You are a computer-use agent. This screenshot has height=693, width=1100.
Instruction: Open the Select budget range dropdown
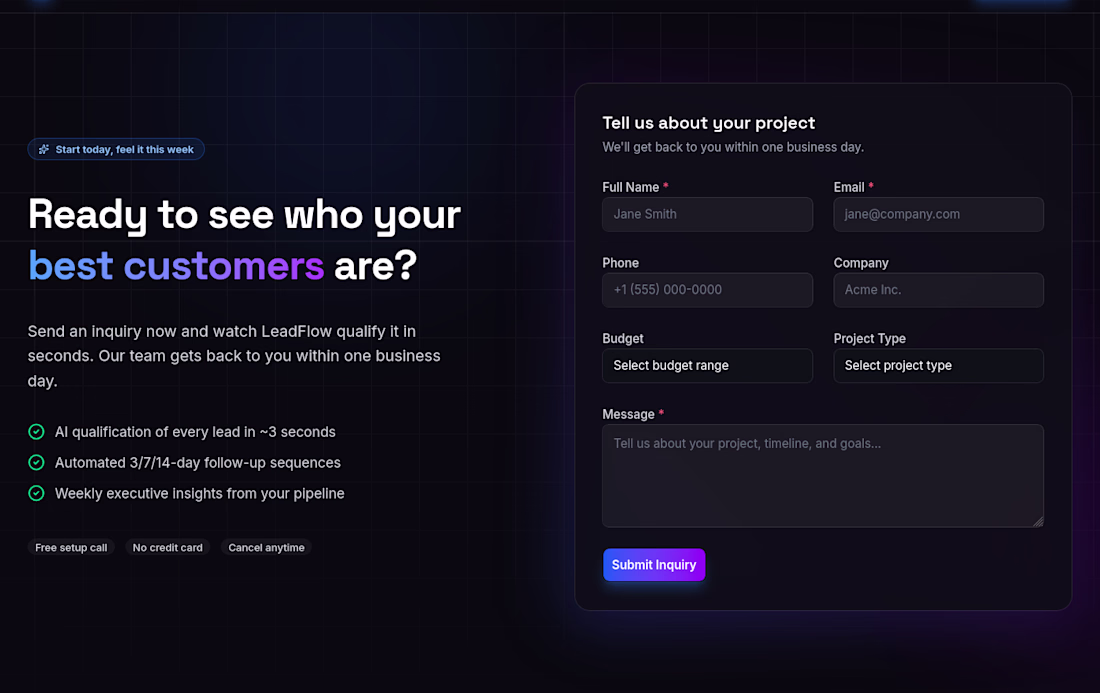(707, 365)
